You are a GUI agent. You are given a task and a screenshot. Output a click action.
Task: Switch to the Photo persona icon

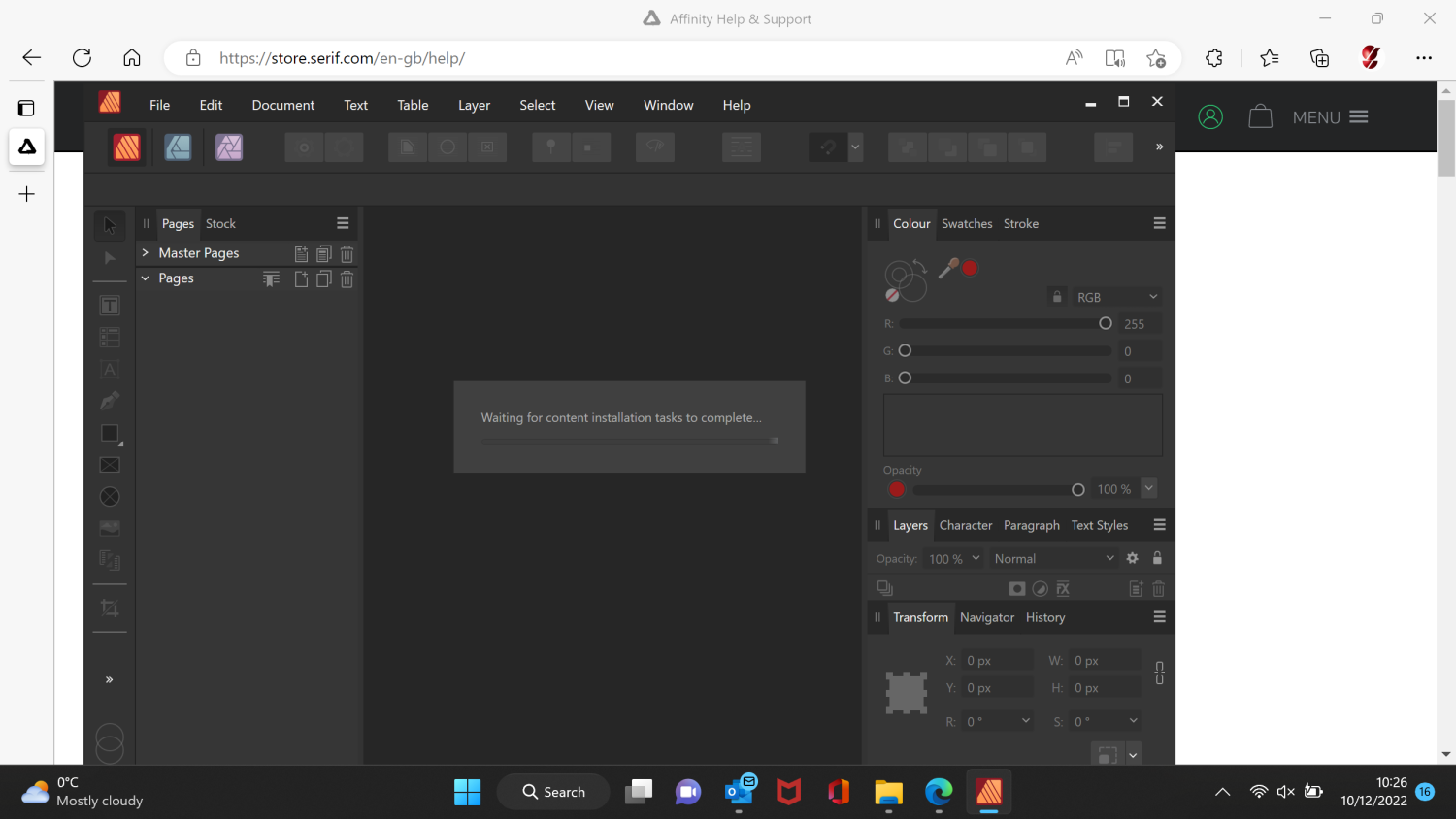coord(229,147)
